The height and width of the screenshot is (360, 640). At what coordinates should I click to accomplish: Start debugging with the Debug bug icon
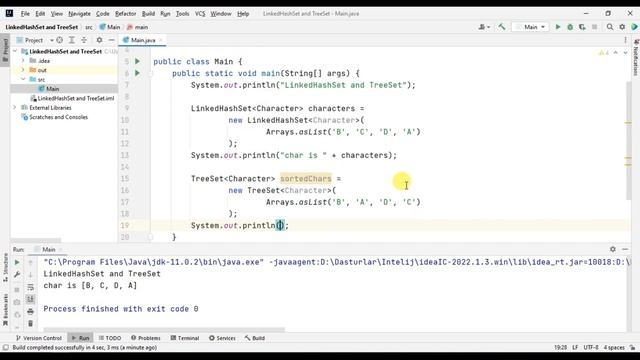570,27
